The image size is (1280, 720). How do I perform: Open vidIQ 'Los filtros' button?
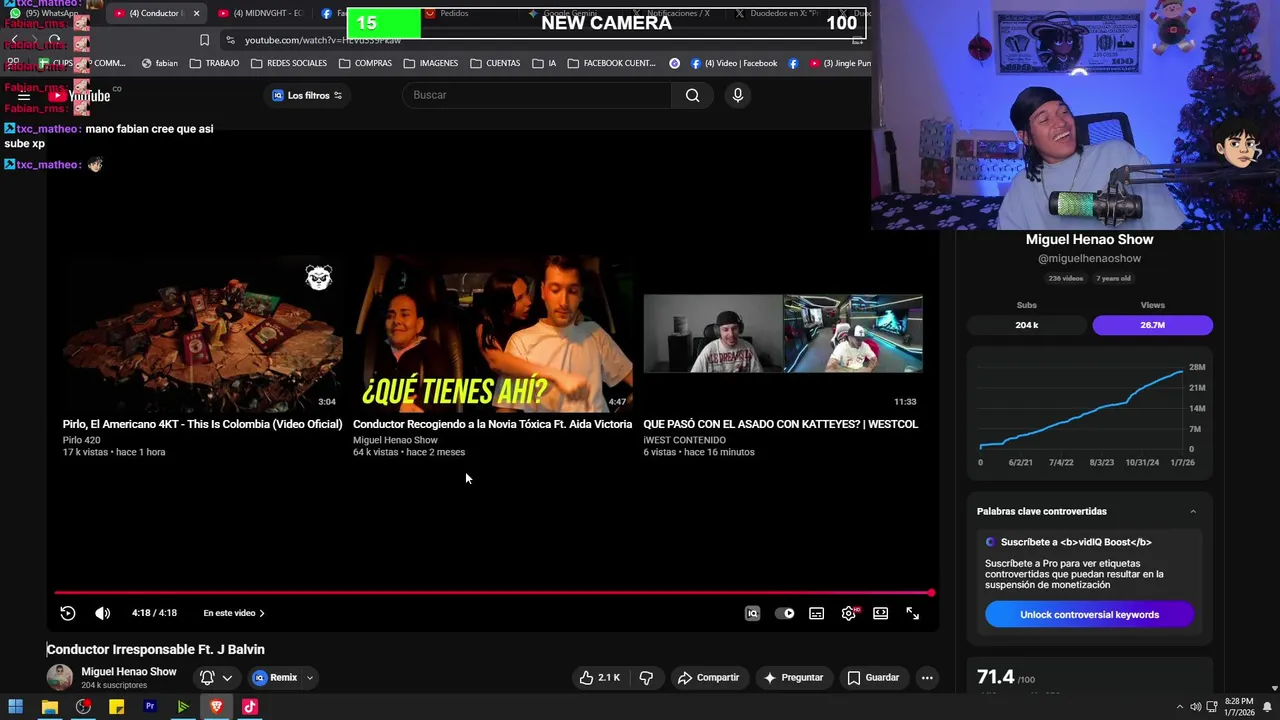(307, 95)
